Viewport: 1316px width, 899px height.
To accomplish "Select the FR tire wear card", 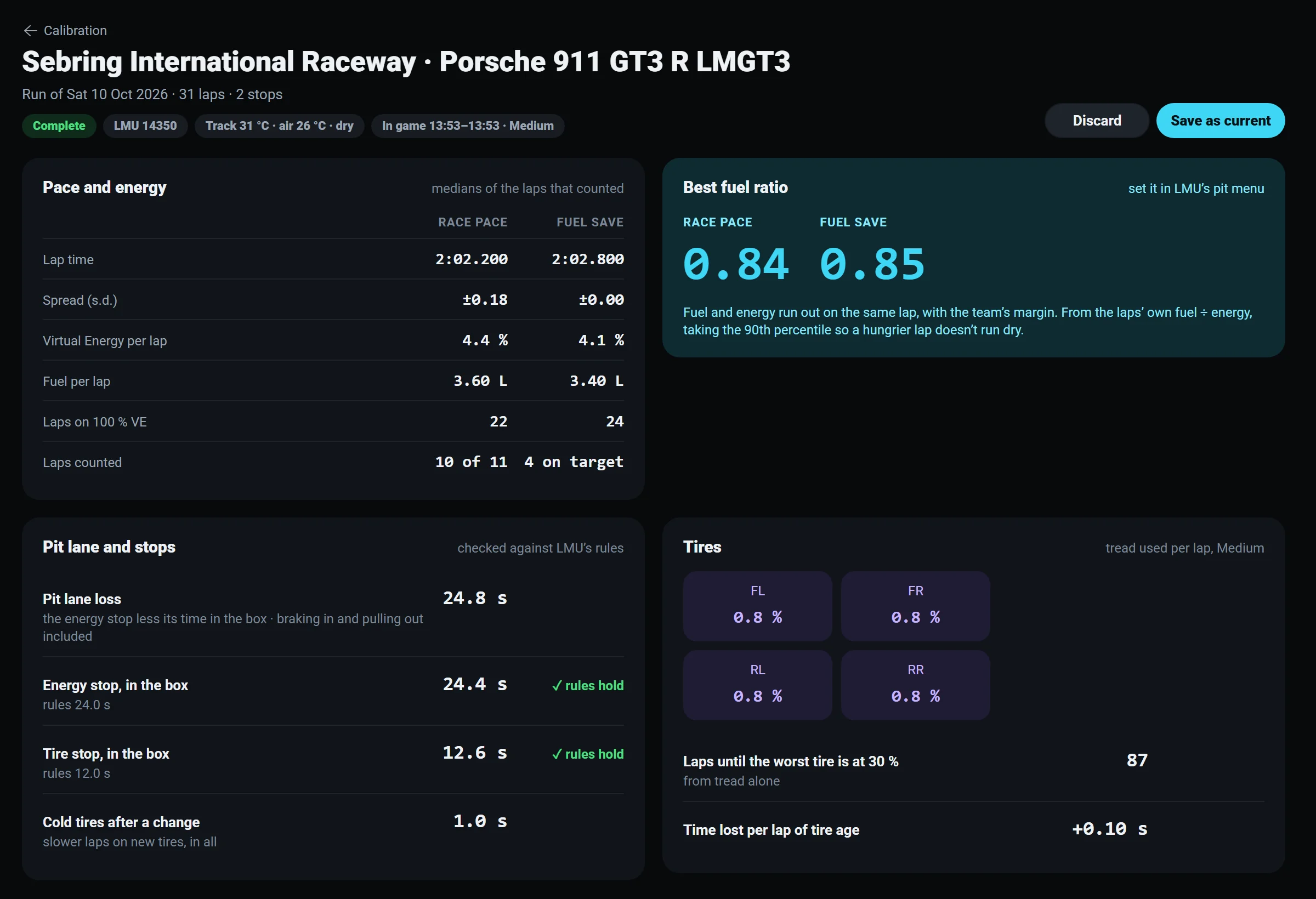I will [915, 606].
